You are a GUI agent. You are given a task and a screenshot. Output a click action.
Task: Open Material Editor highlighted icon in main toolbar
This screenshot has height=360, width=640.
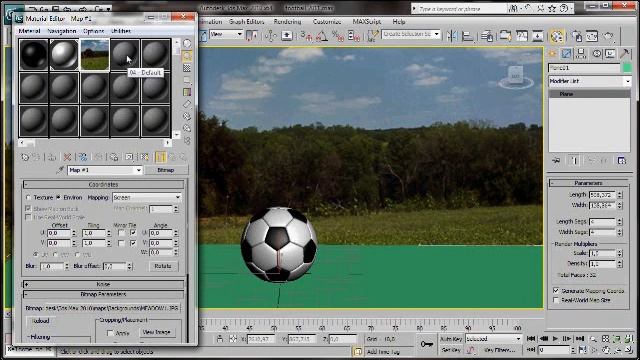pyautogui.click(x=557, y=36)
